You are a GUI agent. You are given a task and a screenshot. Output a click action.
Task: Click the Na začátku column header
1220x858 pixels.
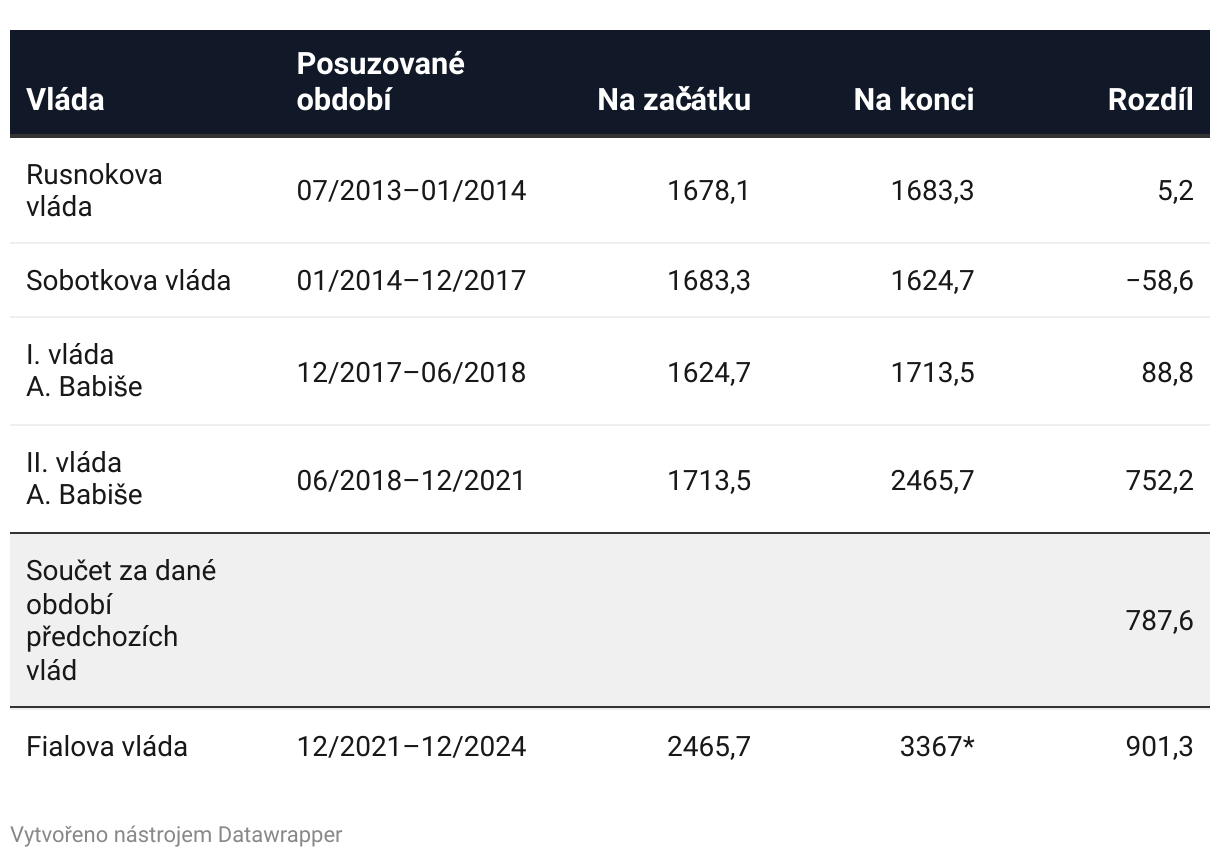[x=673, y=99]
